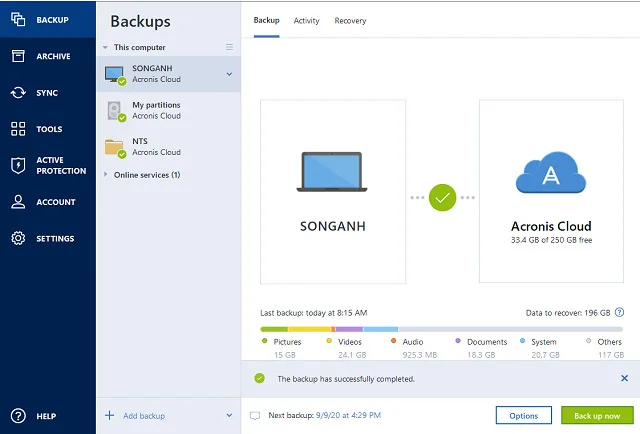Select the SETTINGS menu label

(55, 238)
